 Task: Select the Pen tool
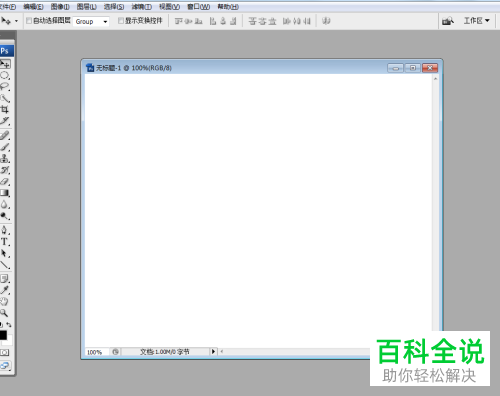coord(5,230)
